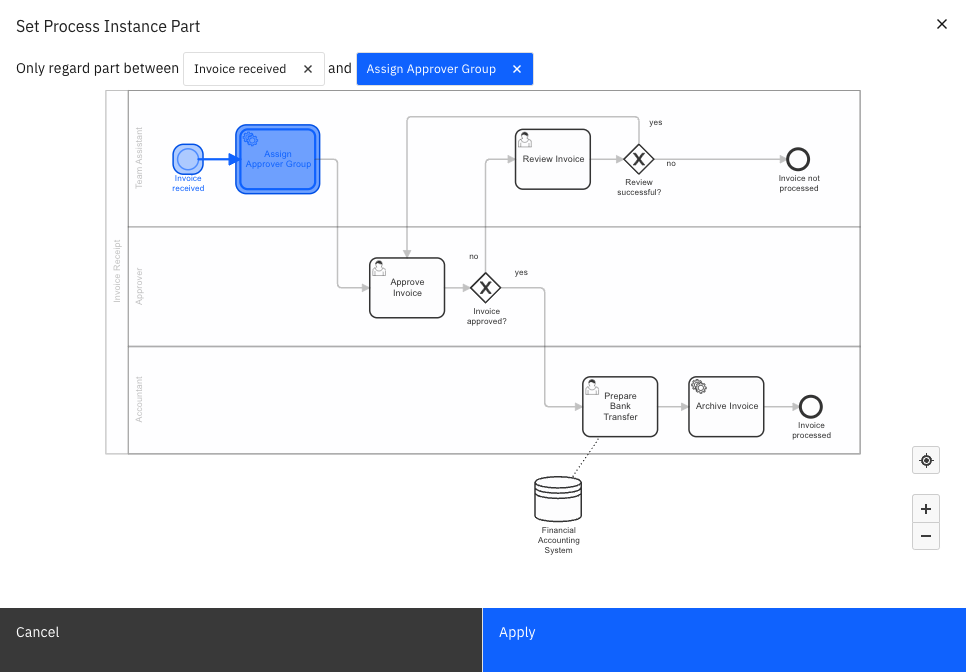
Task: Remove Assign Approver Group end selection
Action: click(517, 69)
